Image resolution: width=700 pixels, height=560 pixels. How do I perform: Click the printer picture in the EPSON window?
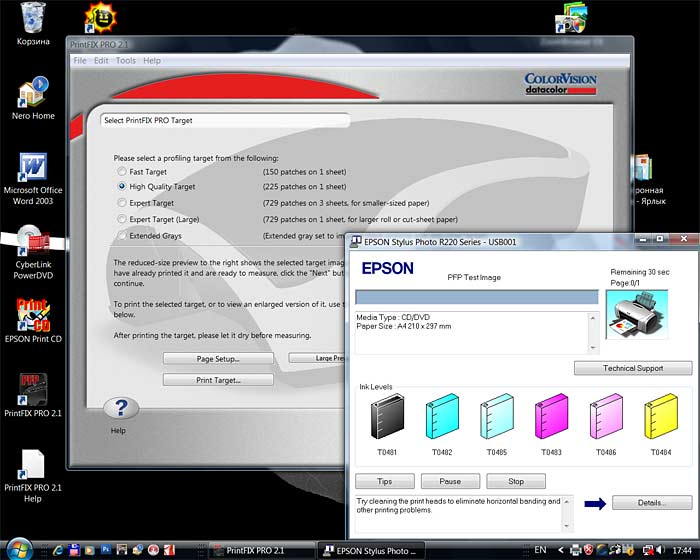pyautogui.click(x=637, y=314)
